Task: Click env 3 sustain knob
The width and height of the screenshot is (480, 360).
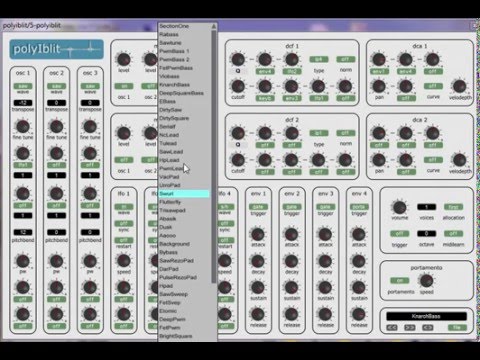Action: pyautogui.click(x=325, y=287)
